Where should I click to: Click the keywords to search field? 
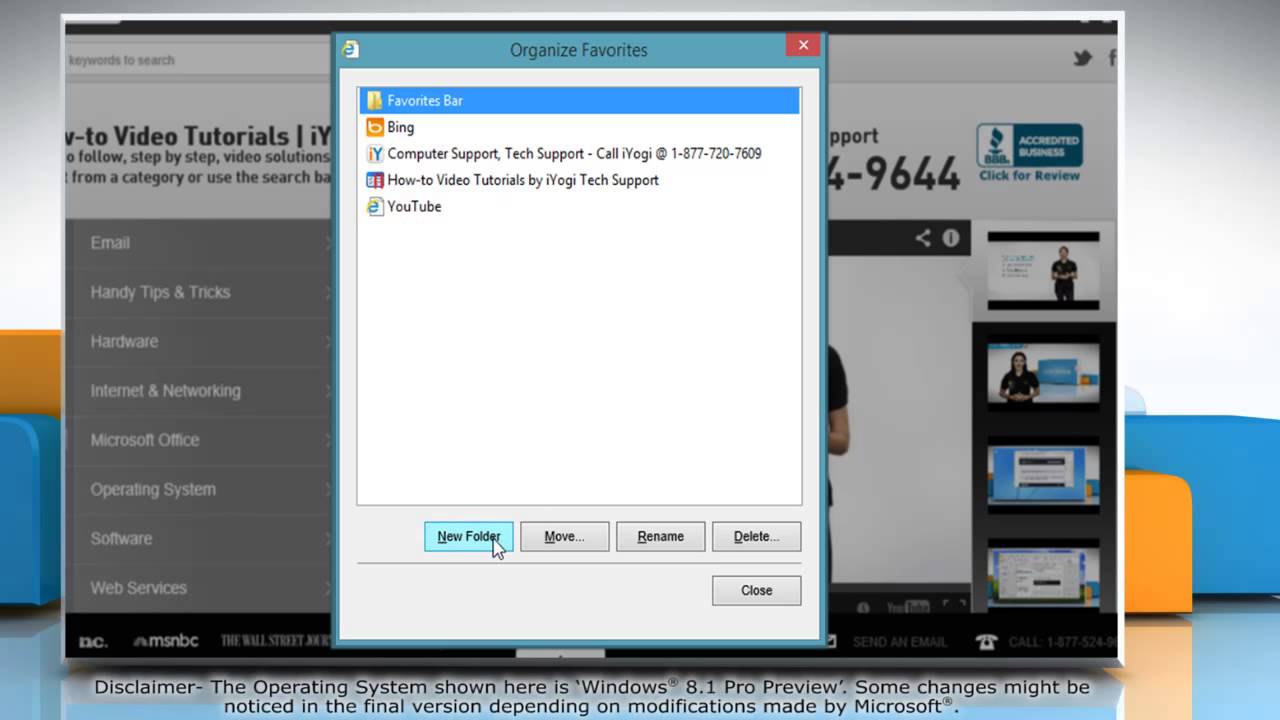198,60
